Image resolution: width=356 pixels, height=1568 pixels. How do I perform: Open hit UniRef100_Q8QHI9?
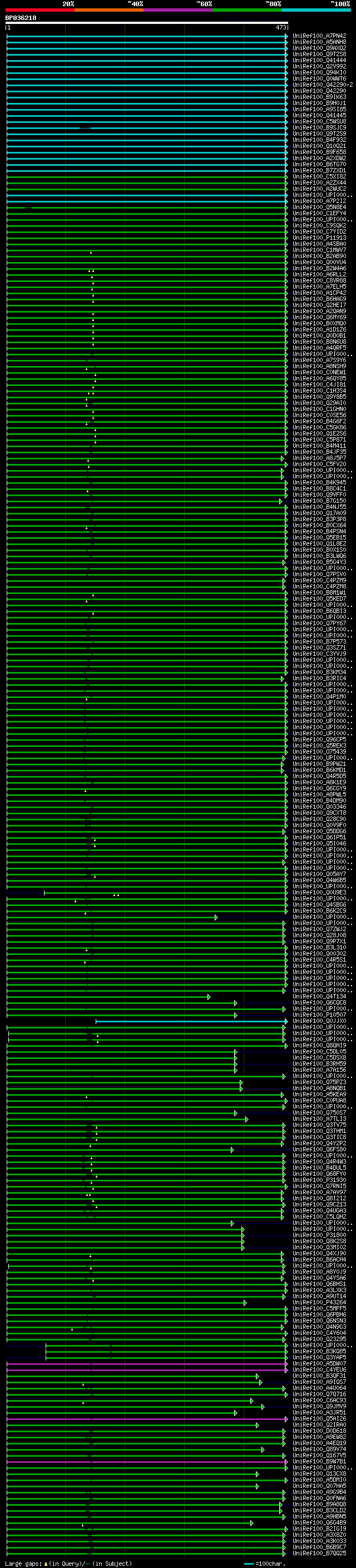[319, 1046]
